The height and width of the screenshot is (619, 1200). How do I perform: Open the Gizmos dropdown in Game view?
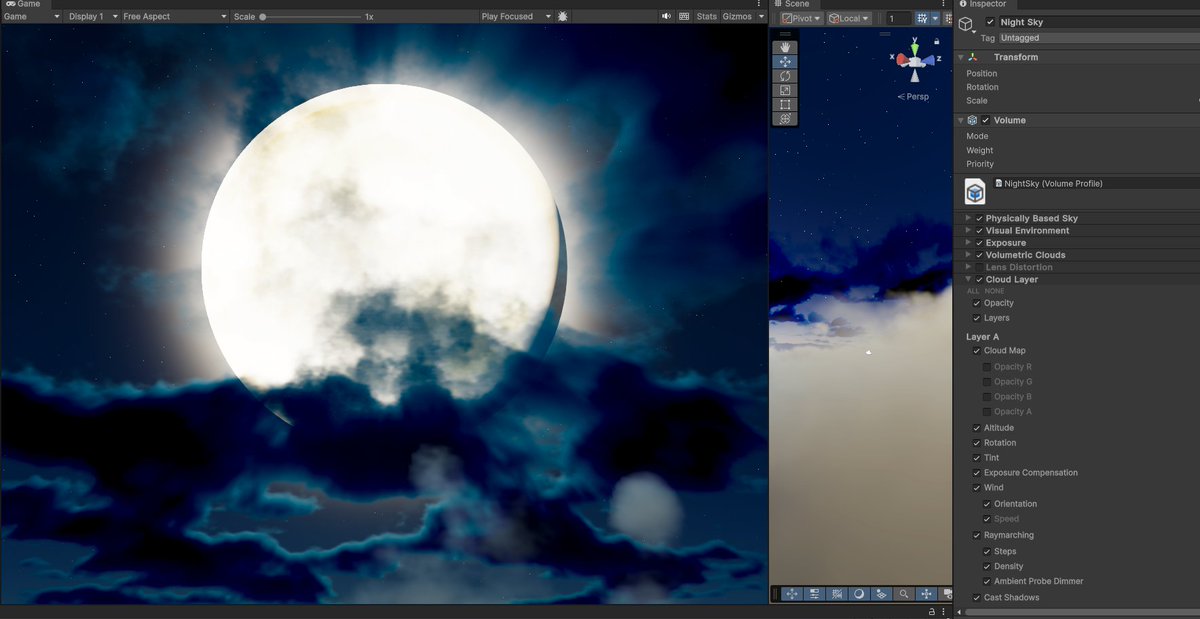[x=743, y=17]
